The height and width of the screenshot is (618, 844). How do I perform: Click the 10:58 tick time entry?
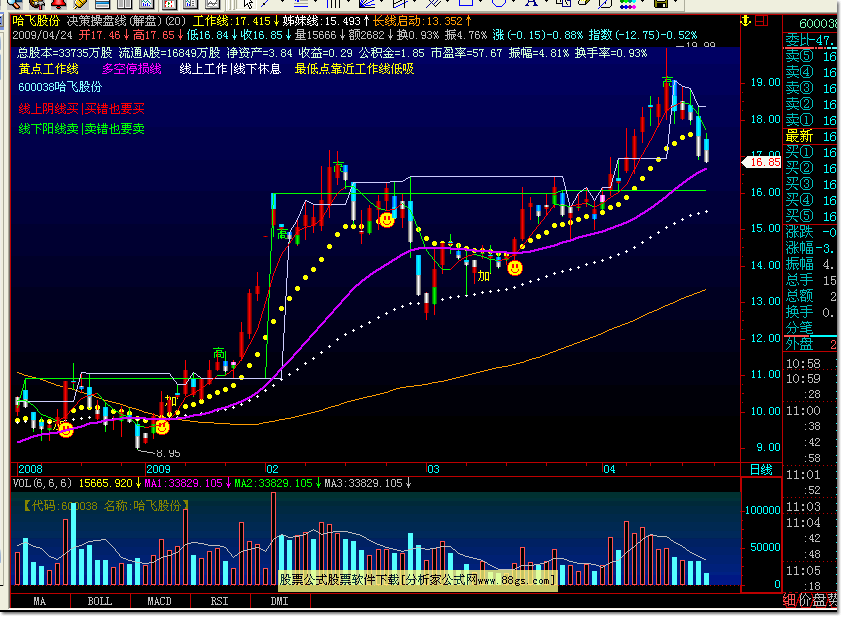pos(803,364)
